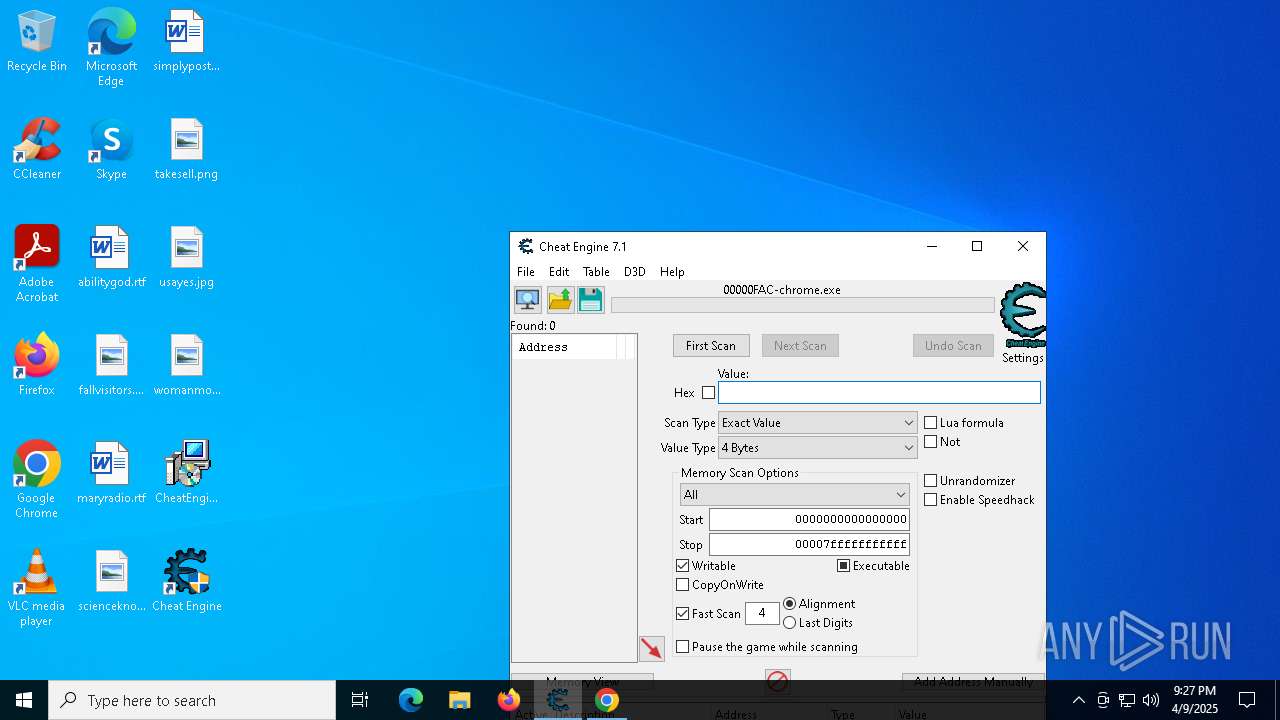This screenshot has width=1280, height=720.
Task: Check Enable Speedhack
Action: [x=931, y=500]
